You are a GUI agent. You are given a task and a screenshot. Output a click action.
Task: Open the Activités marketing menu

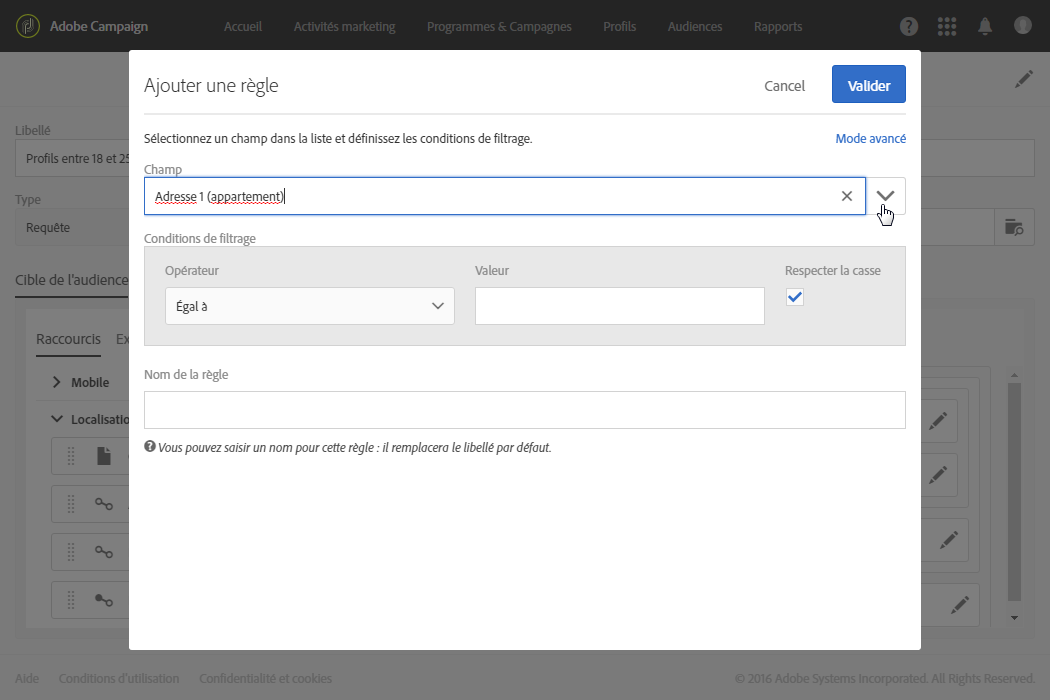(x=344, y=26)
